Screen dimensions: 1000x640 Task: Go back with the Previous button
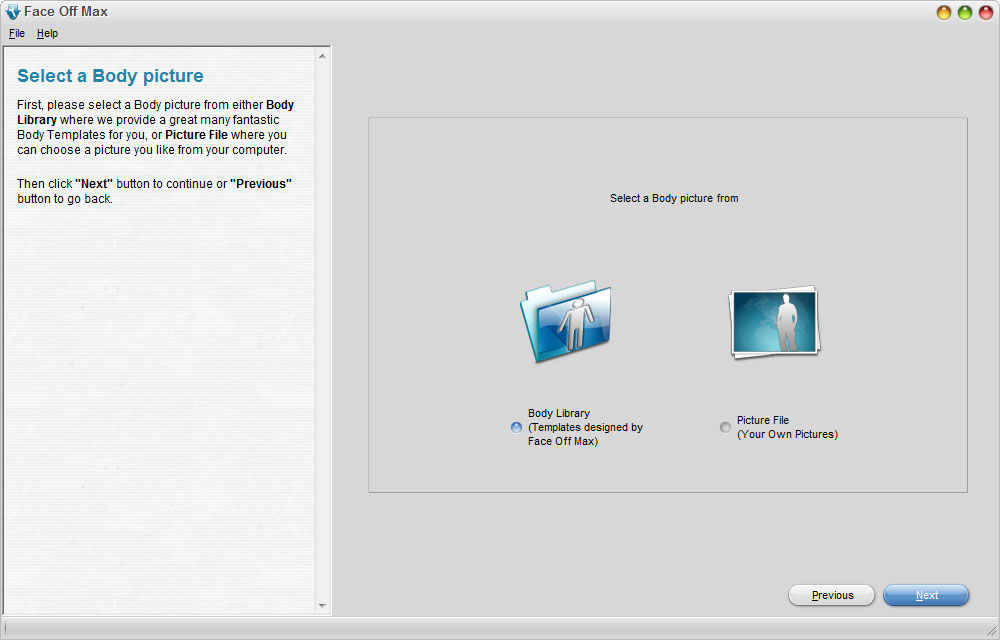(832, 595)
